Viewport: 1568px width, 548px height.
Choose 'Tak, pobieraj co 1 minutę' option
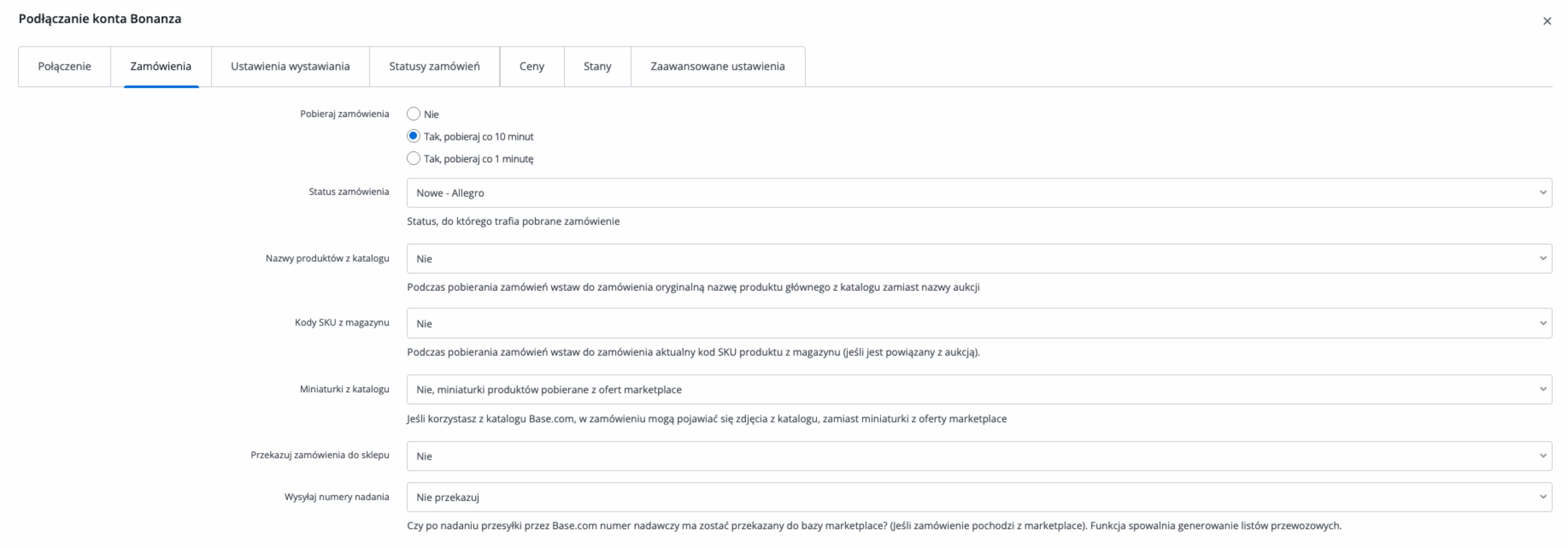point(413,159)
